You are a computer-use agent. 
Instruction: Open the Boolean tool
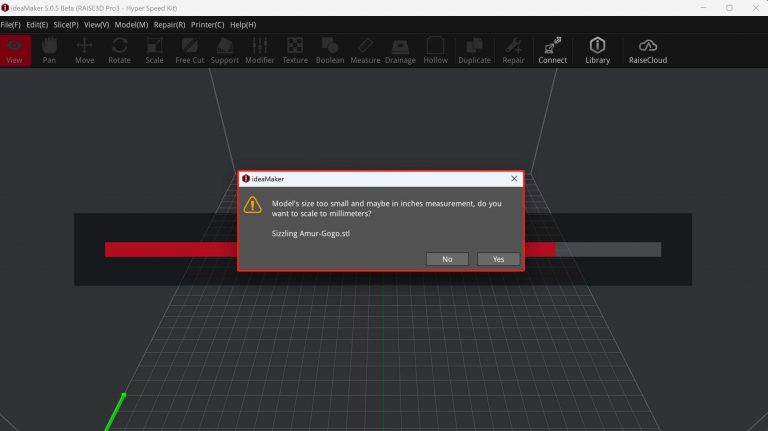tap(330, 50)
